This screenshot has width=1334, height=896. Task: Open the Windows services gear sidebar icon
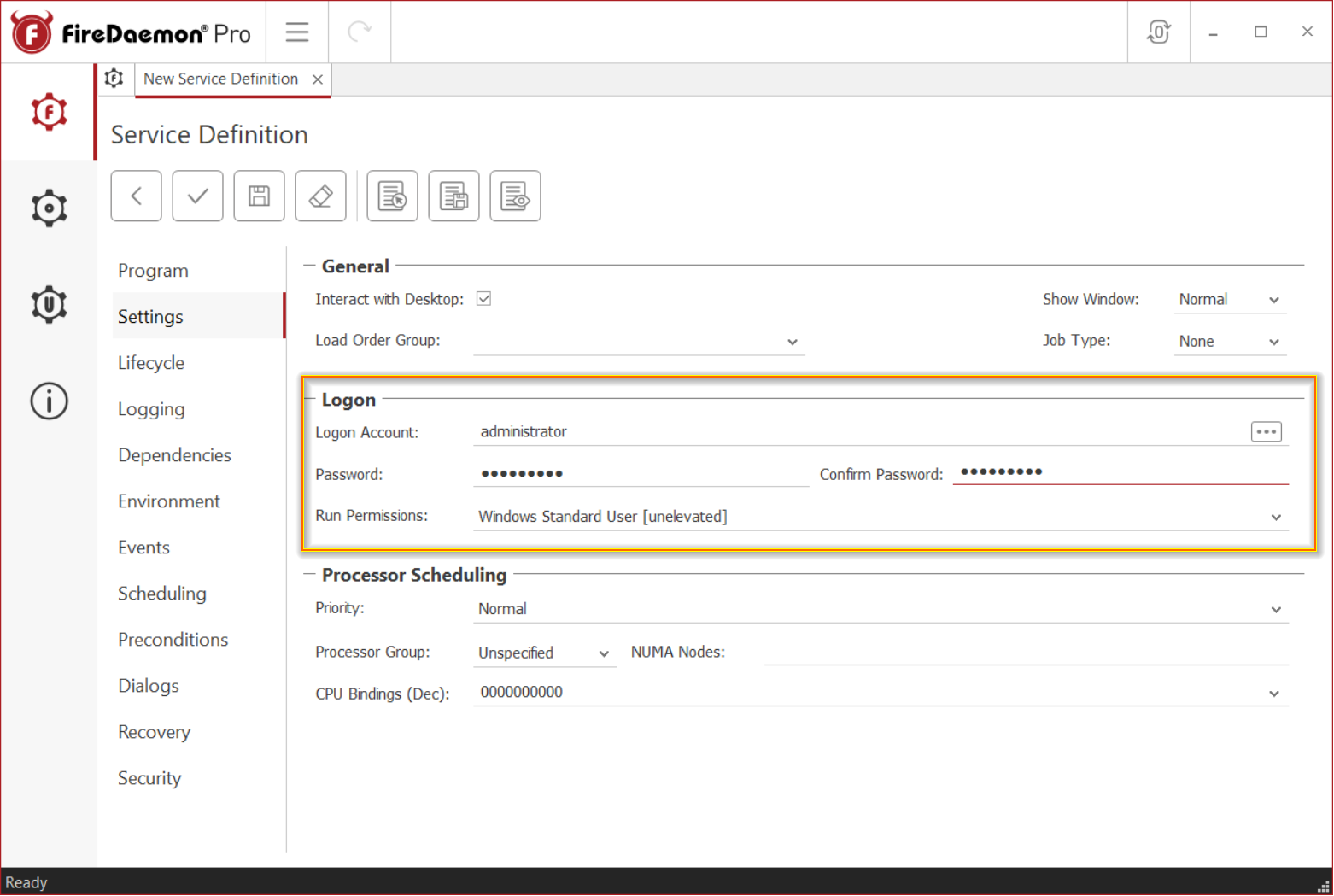(x=49, y=208)
